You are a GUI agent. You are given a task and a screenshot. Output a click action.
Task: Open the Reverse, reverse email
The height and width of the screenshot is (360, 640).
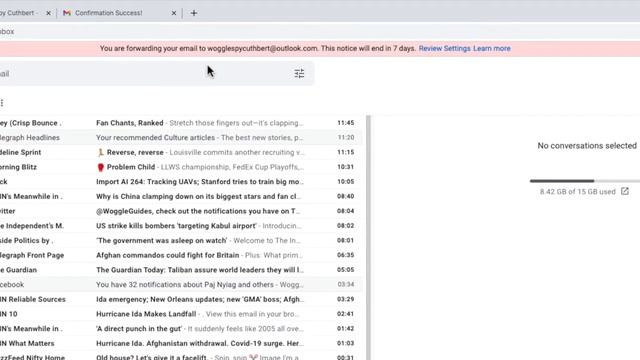tap(181, 152)
